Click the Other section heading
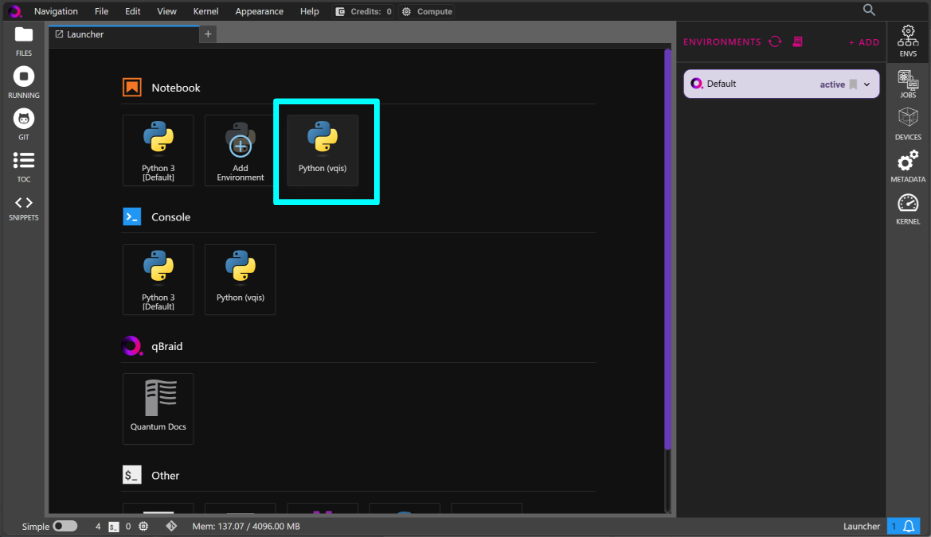The image size is (931, 537). 165,476
